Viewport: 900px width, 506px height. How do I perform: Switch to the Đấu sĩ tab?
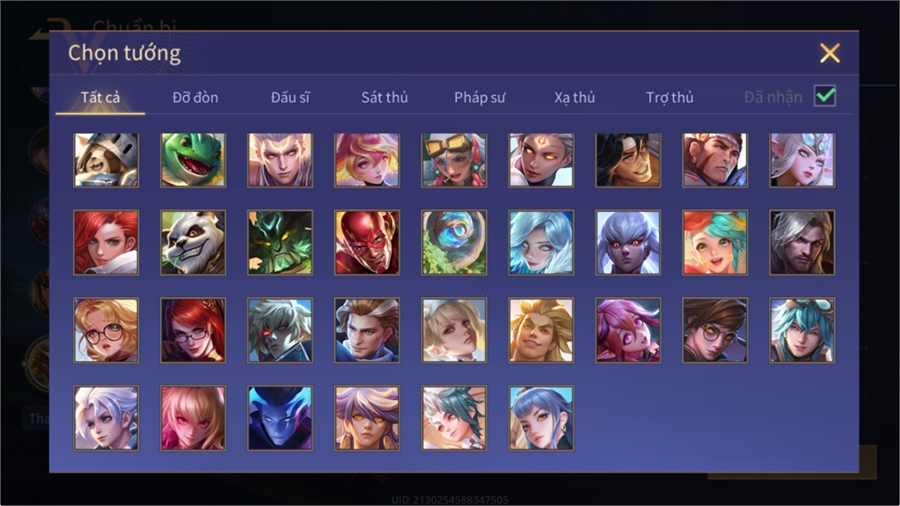pos(290,98)
